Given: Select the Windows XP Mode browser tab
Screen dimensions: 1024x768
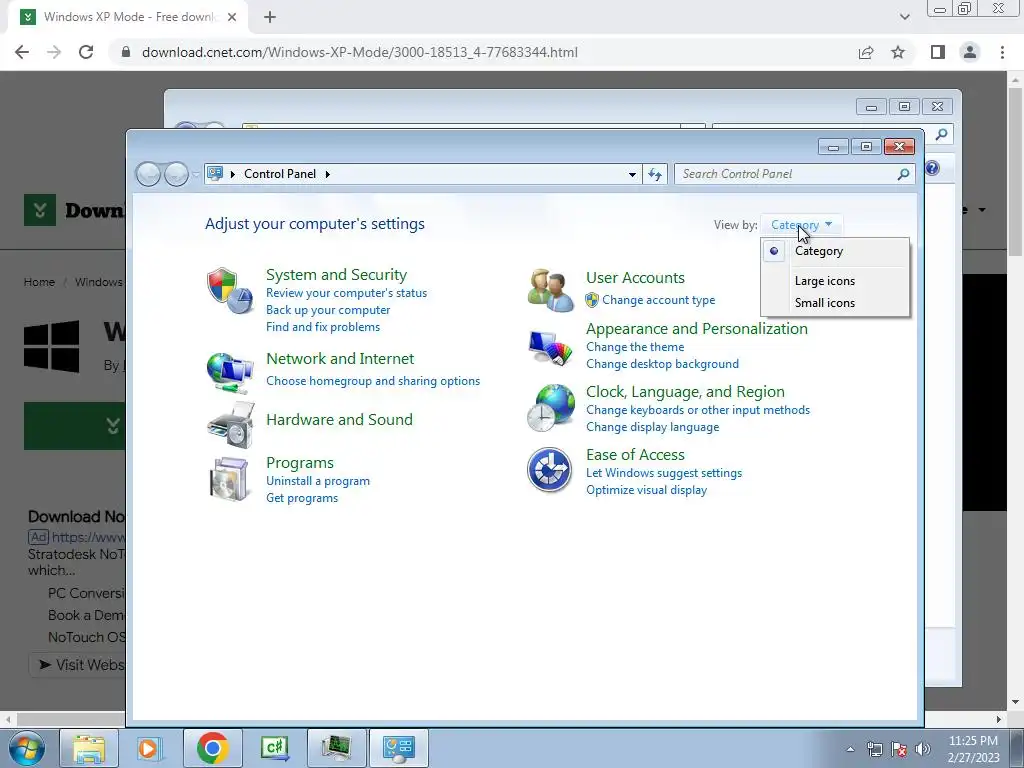Looking at the screenshot, I should [128, 17].
